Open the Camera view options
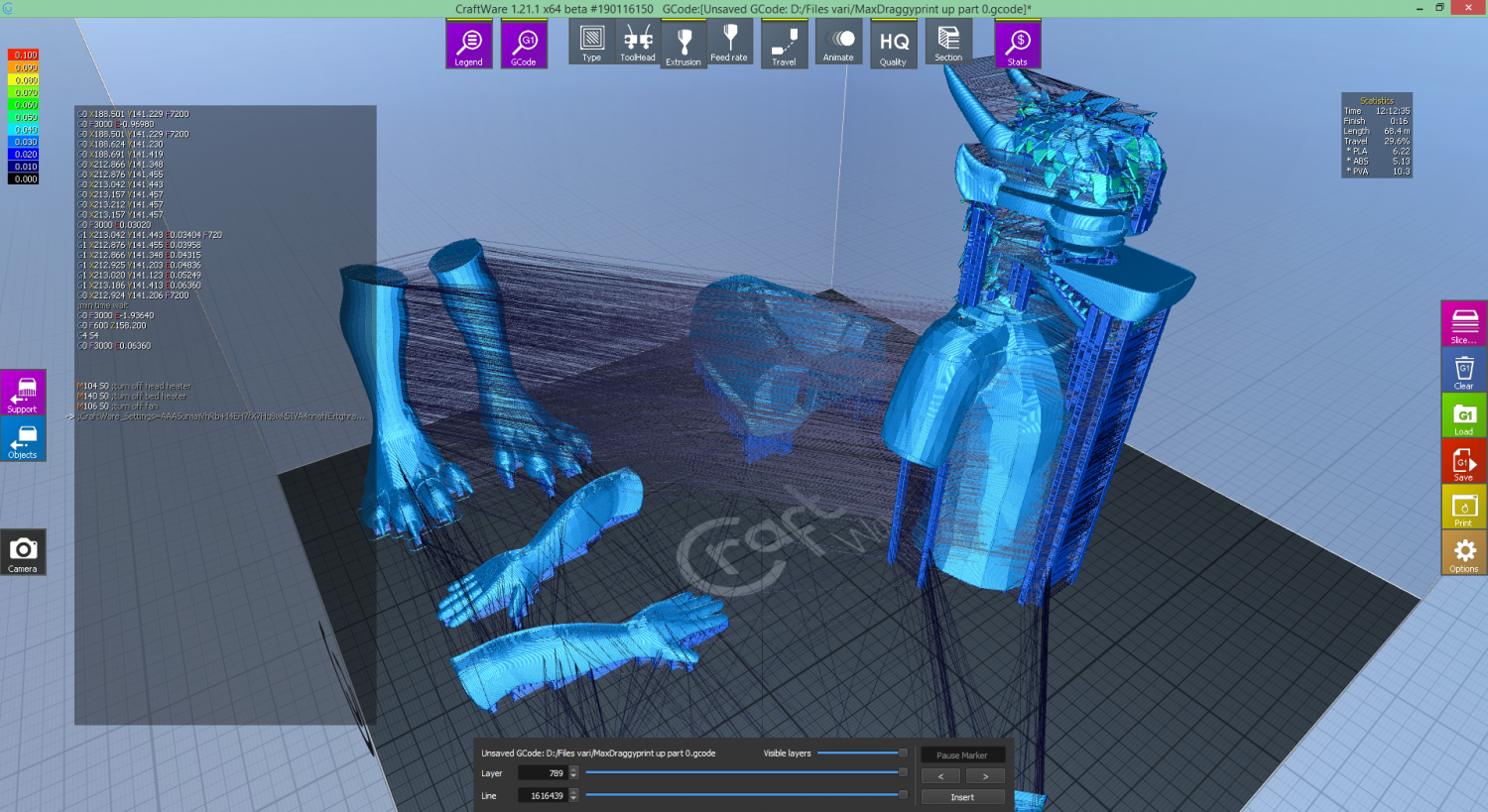 [x=23, y=552]
